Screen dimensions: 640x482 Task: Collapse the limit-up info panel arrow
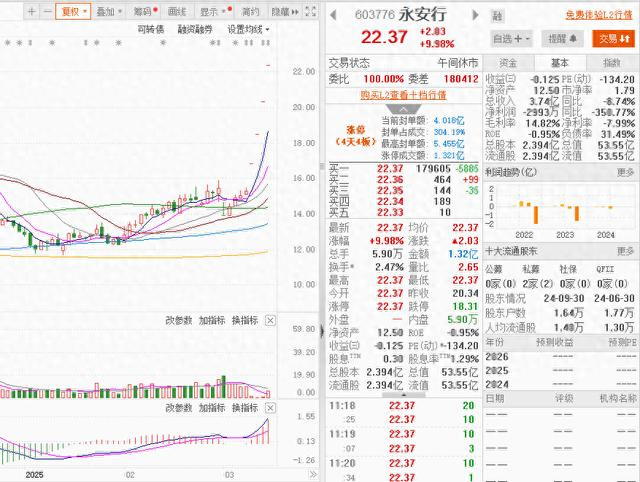[403, 109]
